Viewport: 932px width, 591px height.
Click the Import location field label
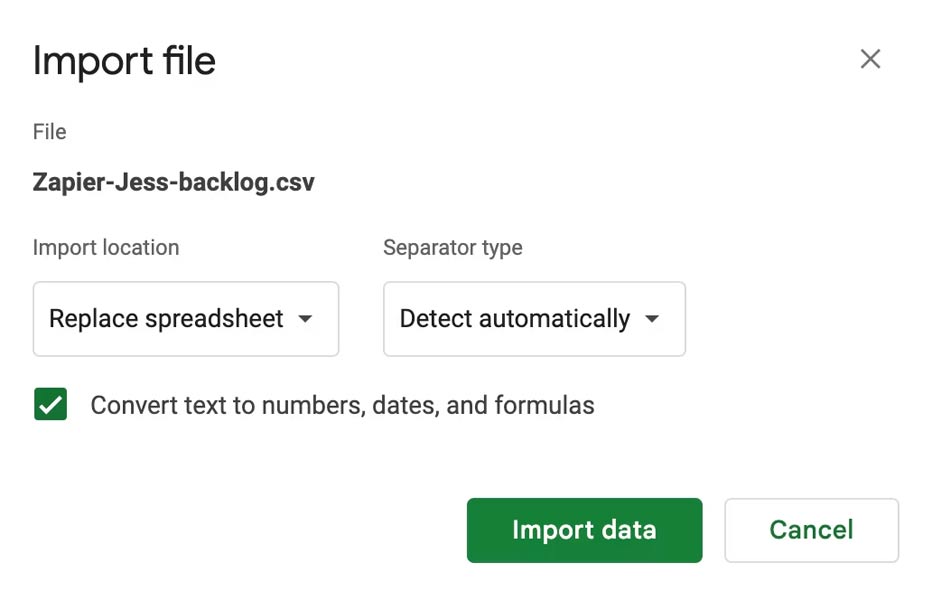coord(105,247)
